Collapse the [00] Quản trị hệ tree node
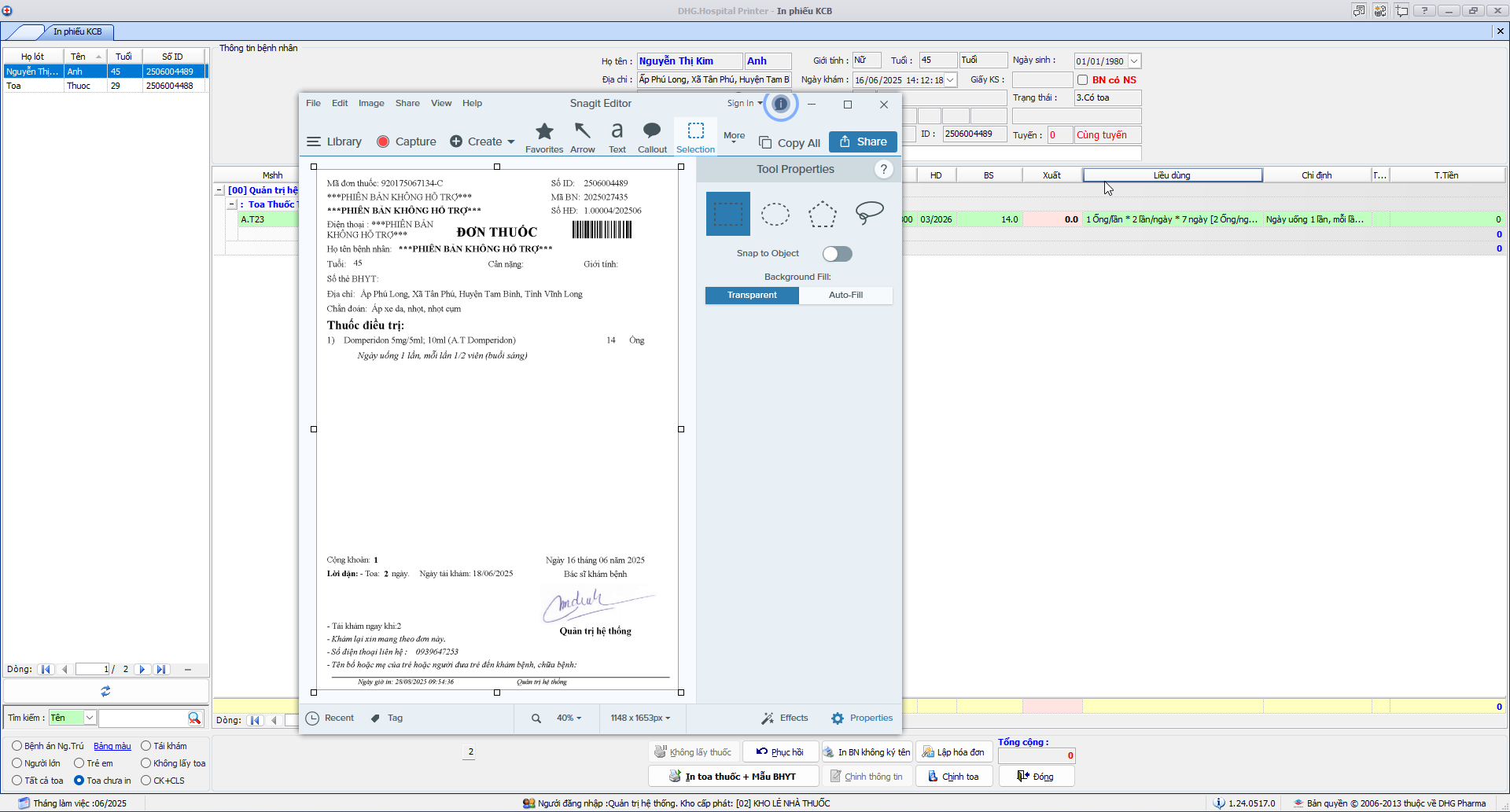Image resolution: width=1510 pixels, height=812 pixels. 219,190
